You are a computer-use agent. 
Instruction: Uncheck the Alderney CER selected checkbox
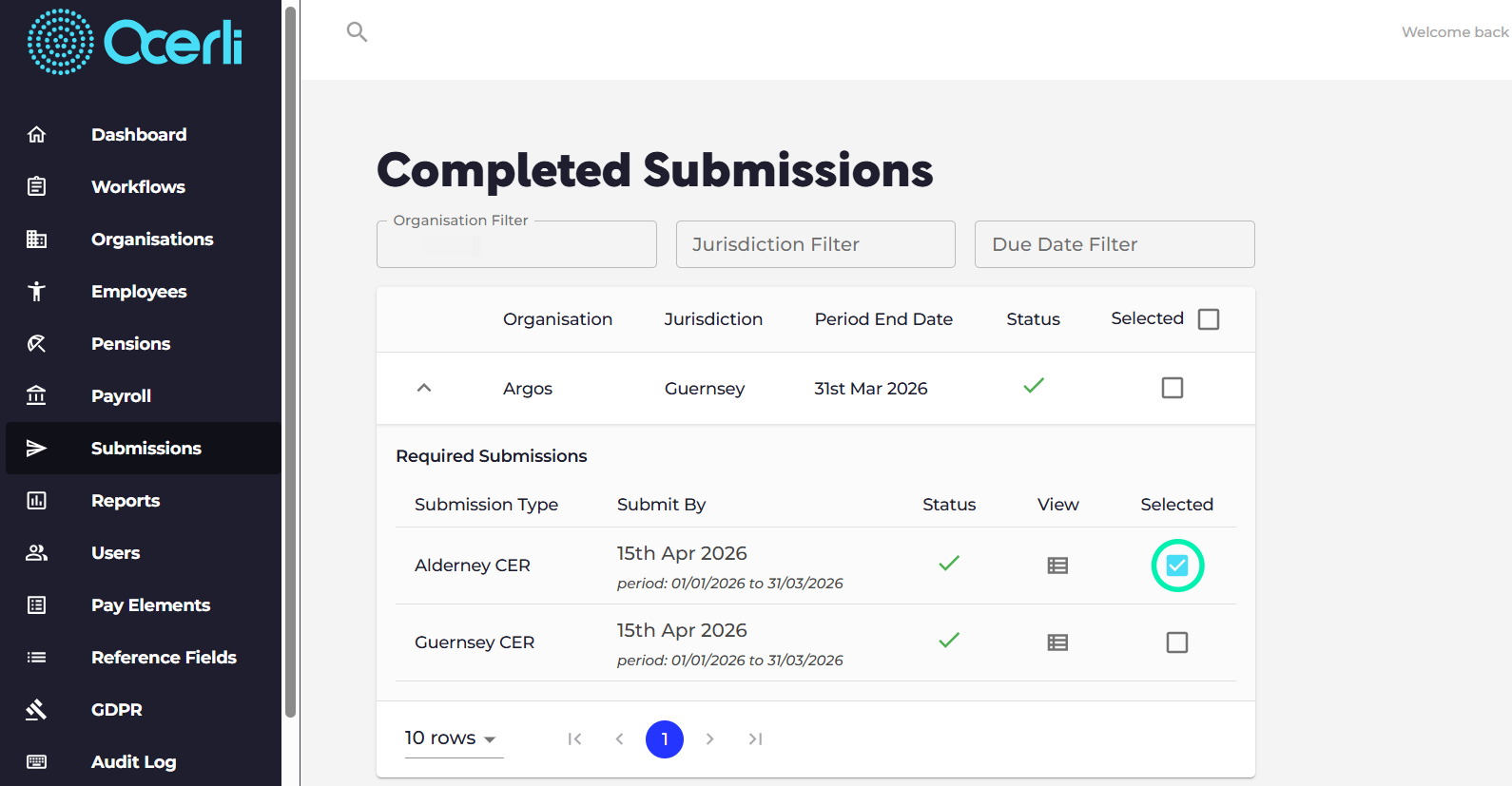point(1177,566)
